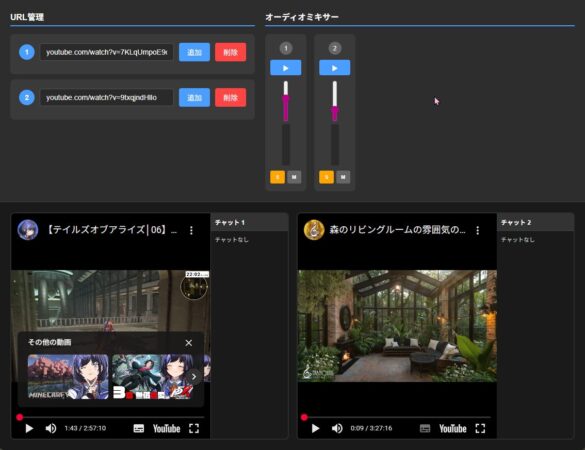Click the blue number 1 badge in URL管理
Viewport: 585px width, 450px height.
[26, 52]
